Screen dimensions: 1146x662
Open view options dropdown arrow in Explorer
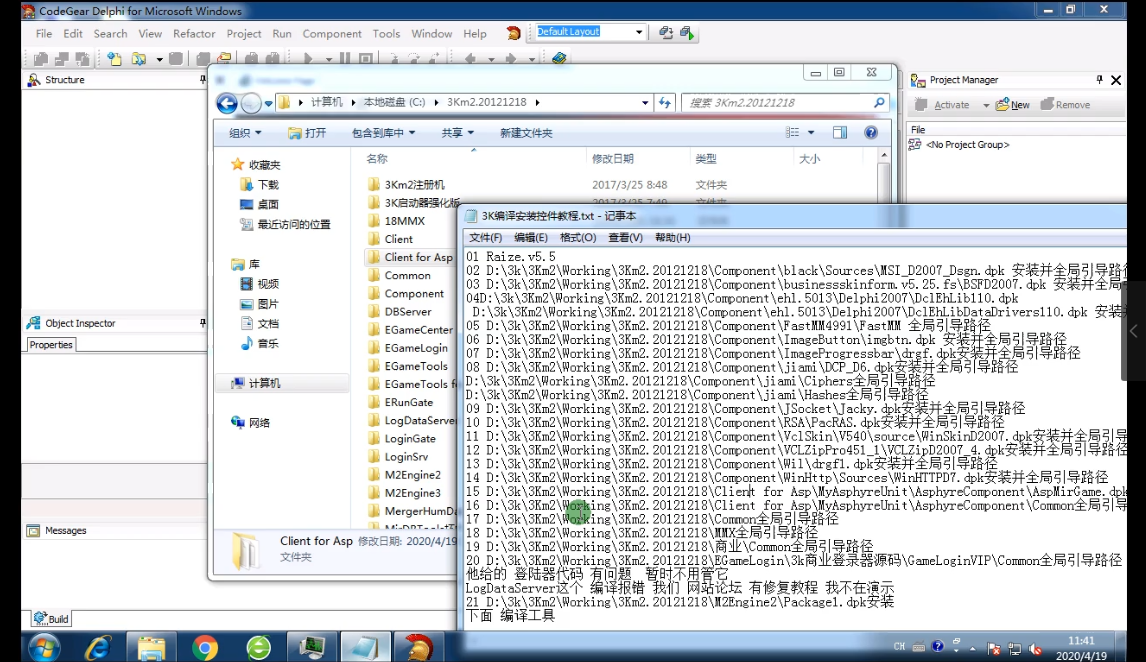[x=811, y=132]
